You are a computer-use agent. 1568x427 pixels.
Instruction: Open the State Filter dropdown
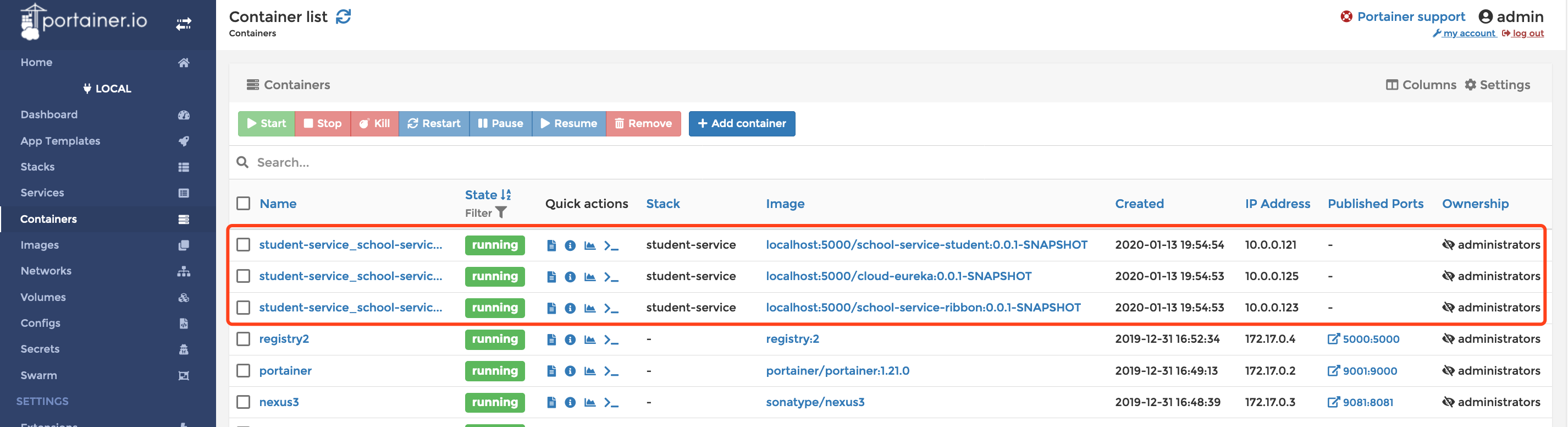(486, 212)
